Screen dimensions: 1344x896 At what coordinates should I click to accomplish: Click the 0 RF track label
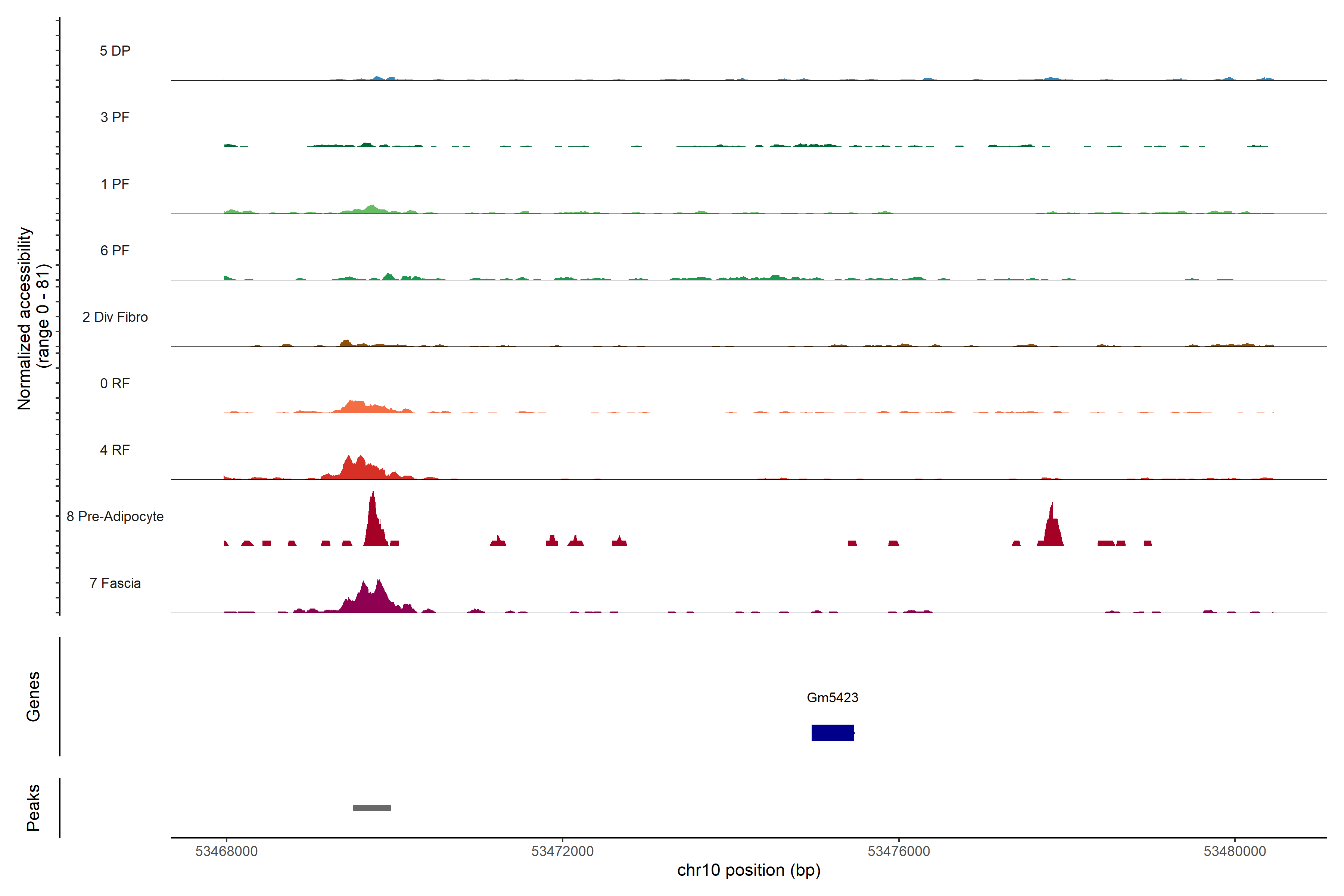point(115,383)
